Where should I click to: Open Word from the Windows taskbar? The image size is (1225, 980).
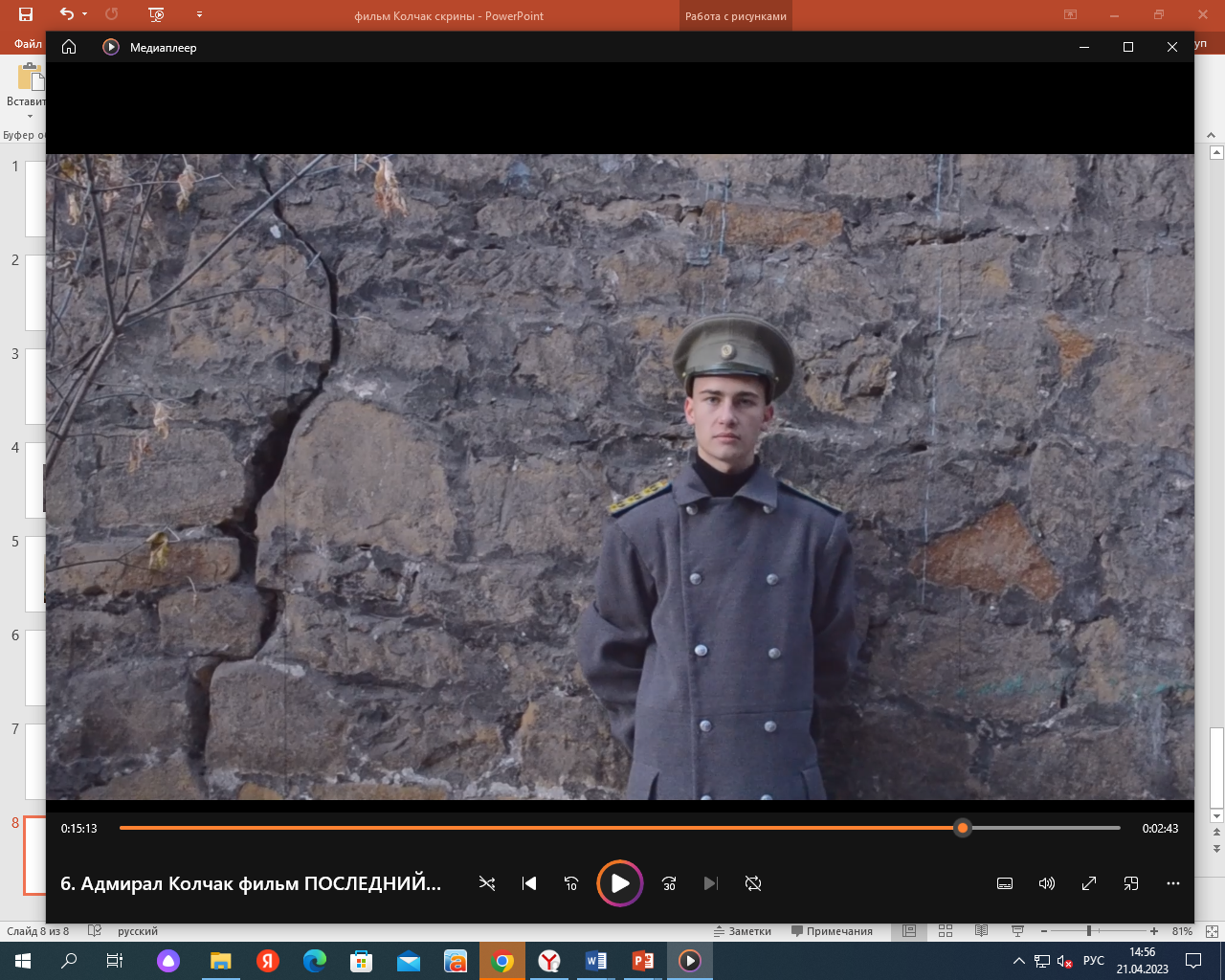point(595,961)
